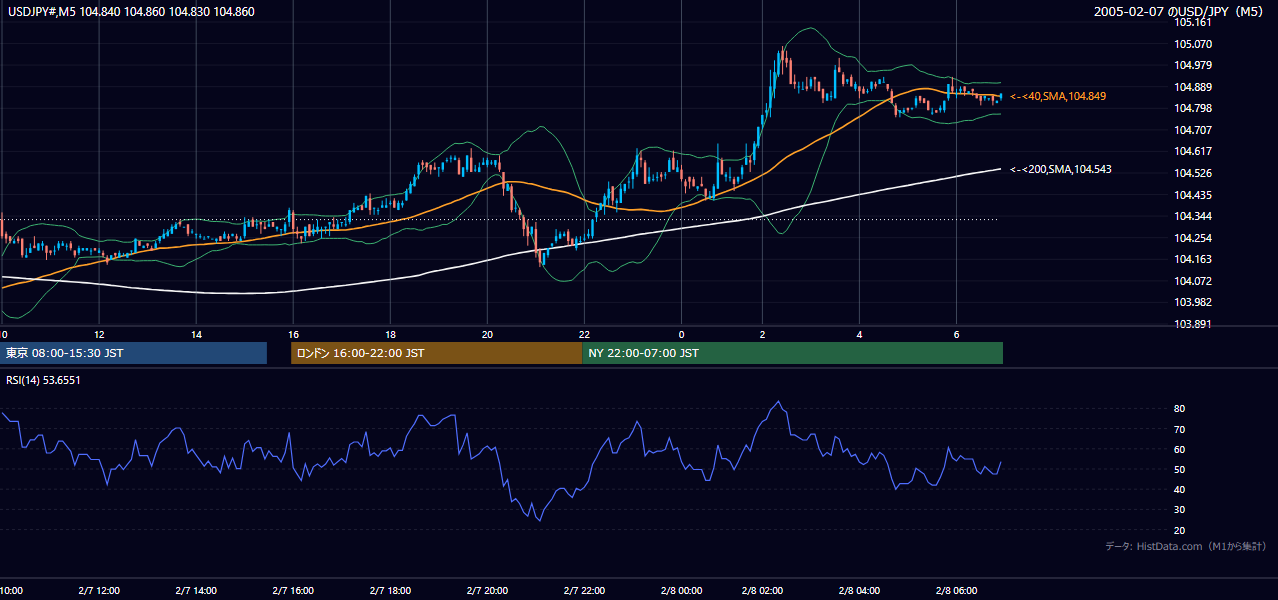Select the Tokyo 08:00-15:30 JST session bar
Image resolution: width=1278 pixels, height=600 pixels.
pyautogui.click(x=133, y=353)
